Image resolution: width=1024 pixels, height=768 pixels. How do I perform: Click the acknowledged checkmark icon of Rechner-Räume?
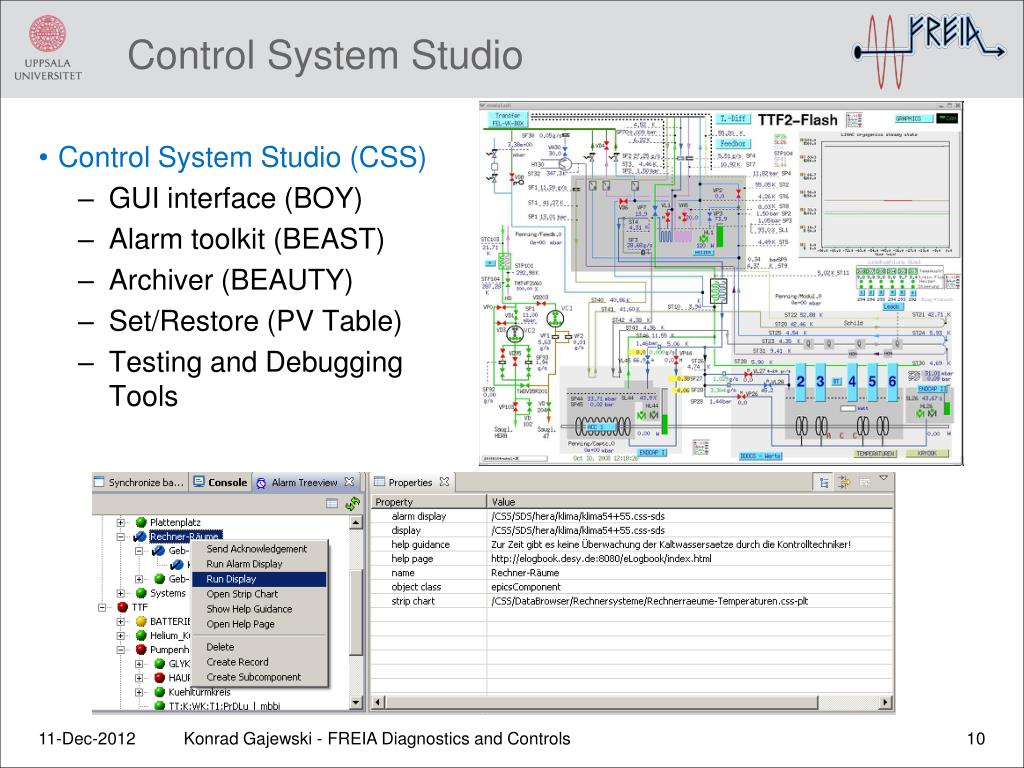(140, 537)
